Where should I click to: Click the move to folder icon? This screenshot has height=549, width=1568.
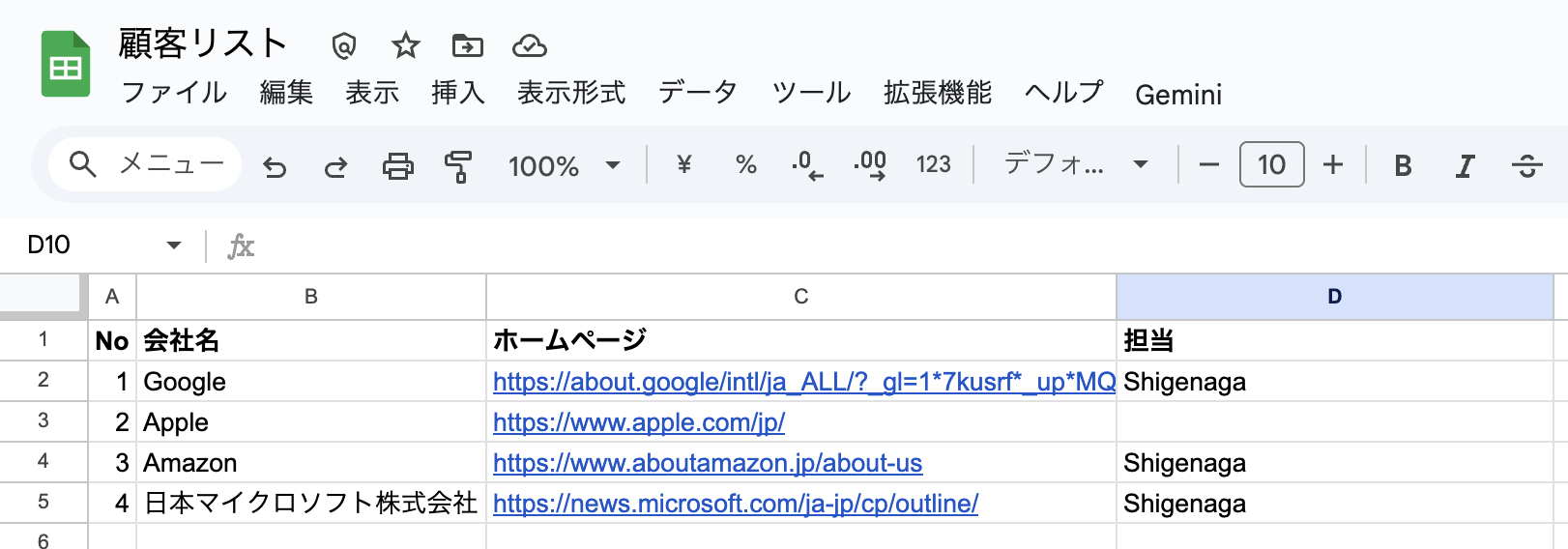[467, 45]
